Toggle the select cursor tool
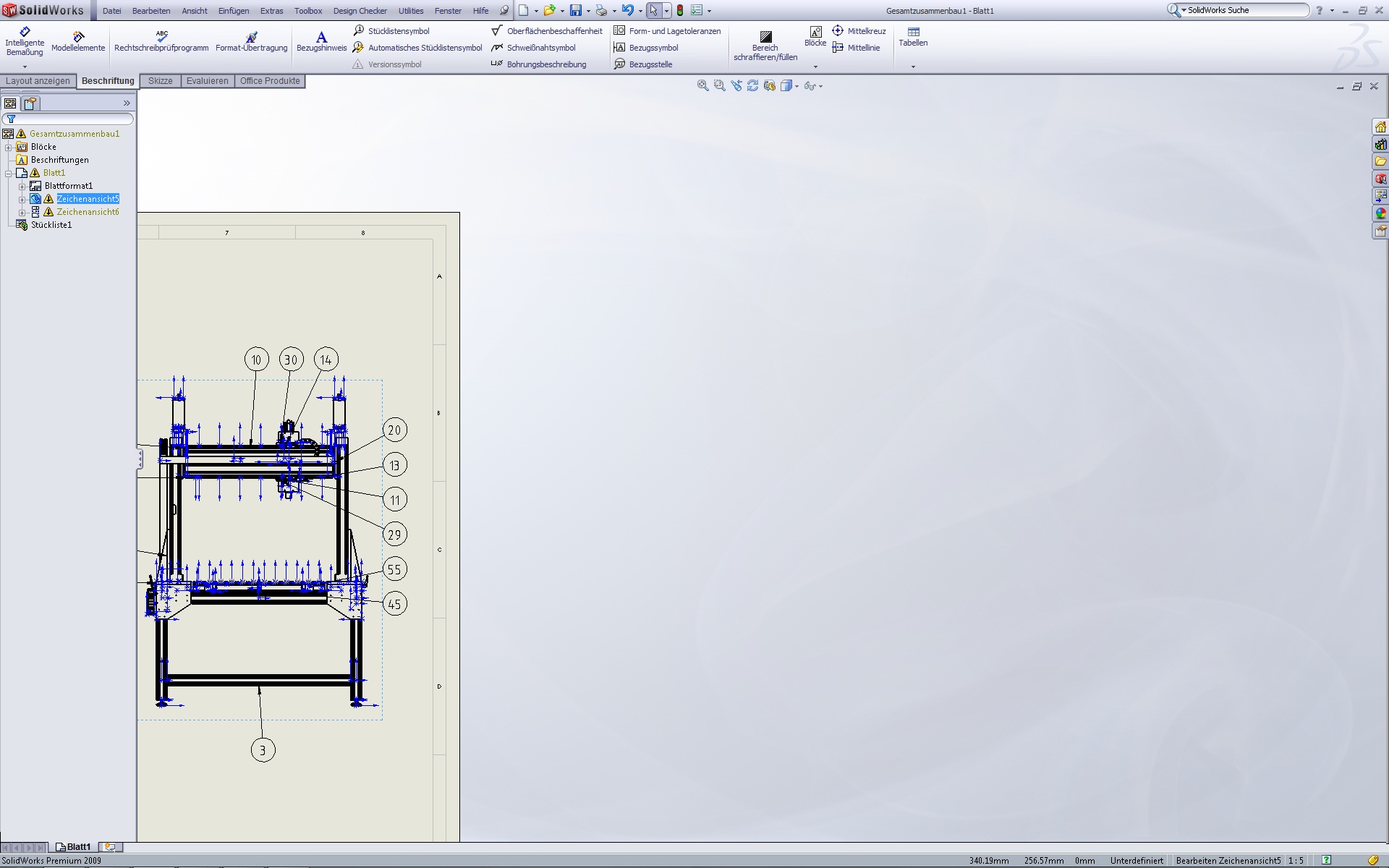1389x868 pixels. click(653, 11)
